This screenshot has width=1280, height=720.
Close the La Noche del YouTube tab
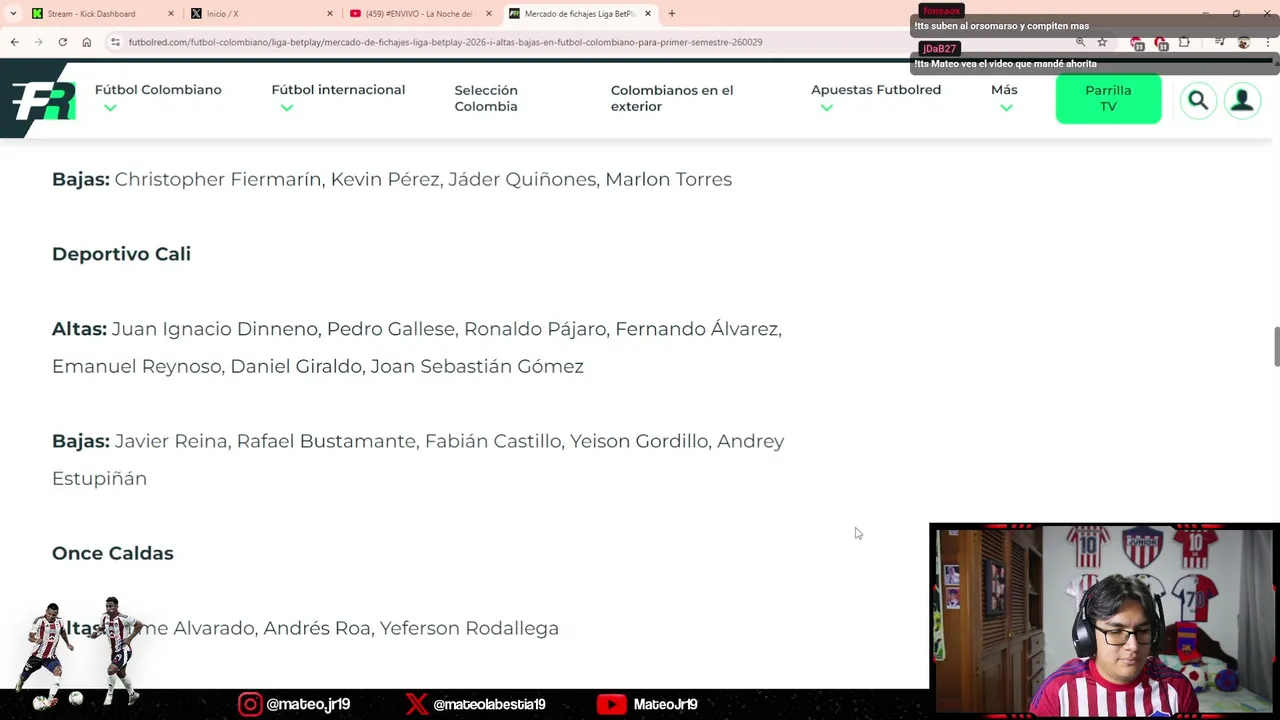(489, 14)
